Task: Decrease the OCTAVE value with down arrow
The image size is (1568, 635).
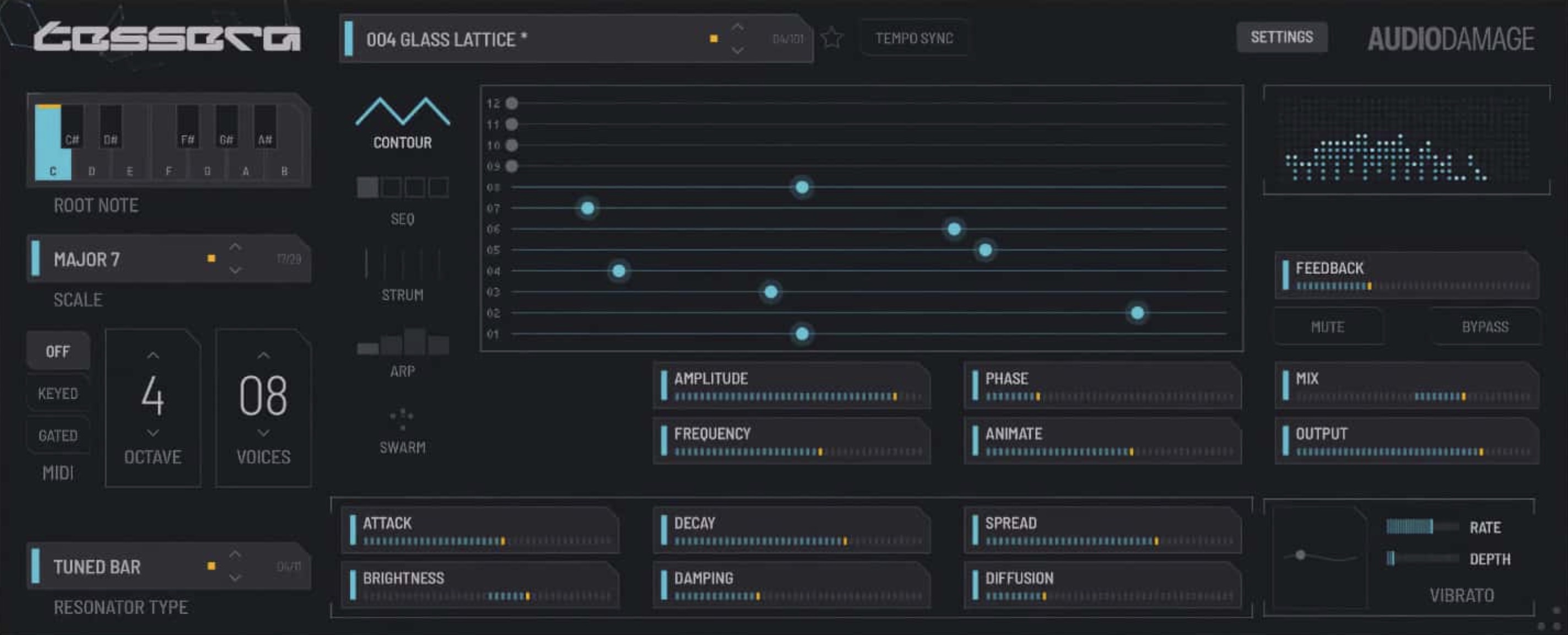Action: click(153, 433)
